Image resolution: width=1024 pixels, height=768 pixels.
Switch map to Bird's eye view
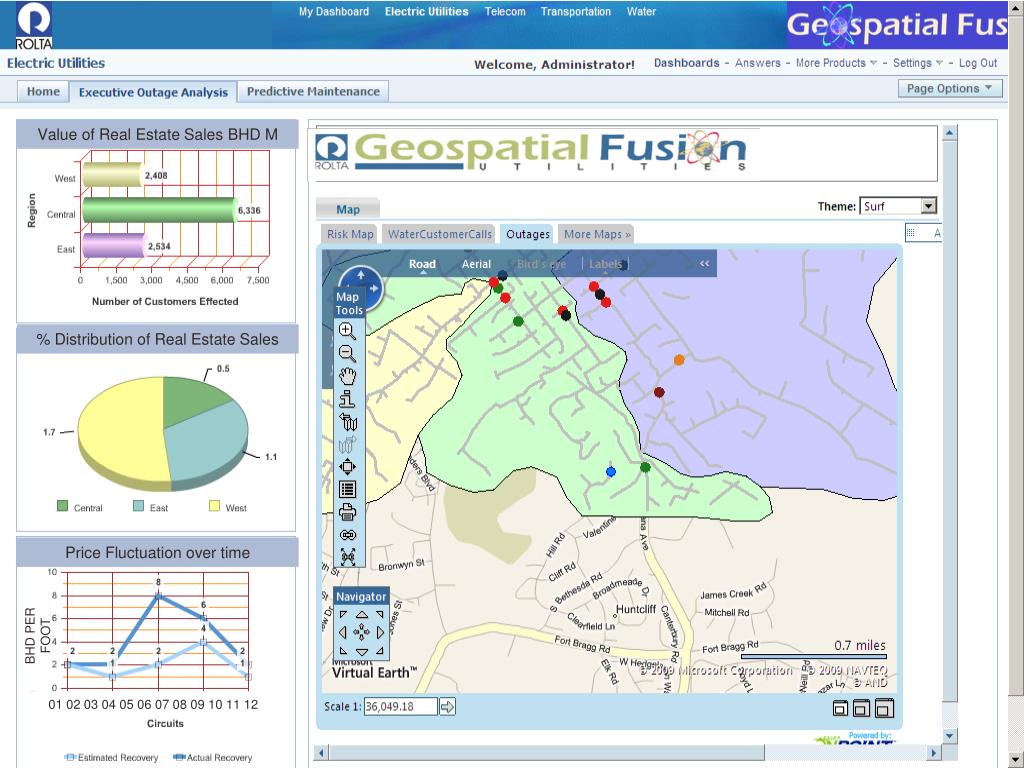click(x=541, y=264)
